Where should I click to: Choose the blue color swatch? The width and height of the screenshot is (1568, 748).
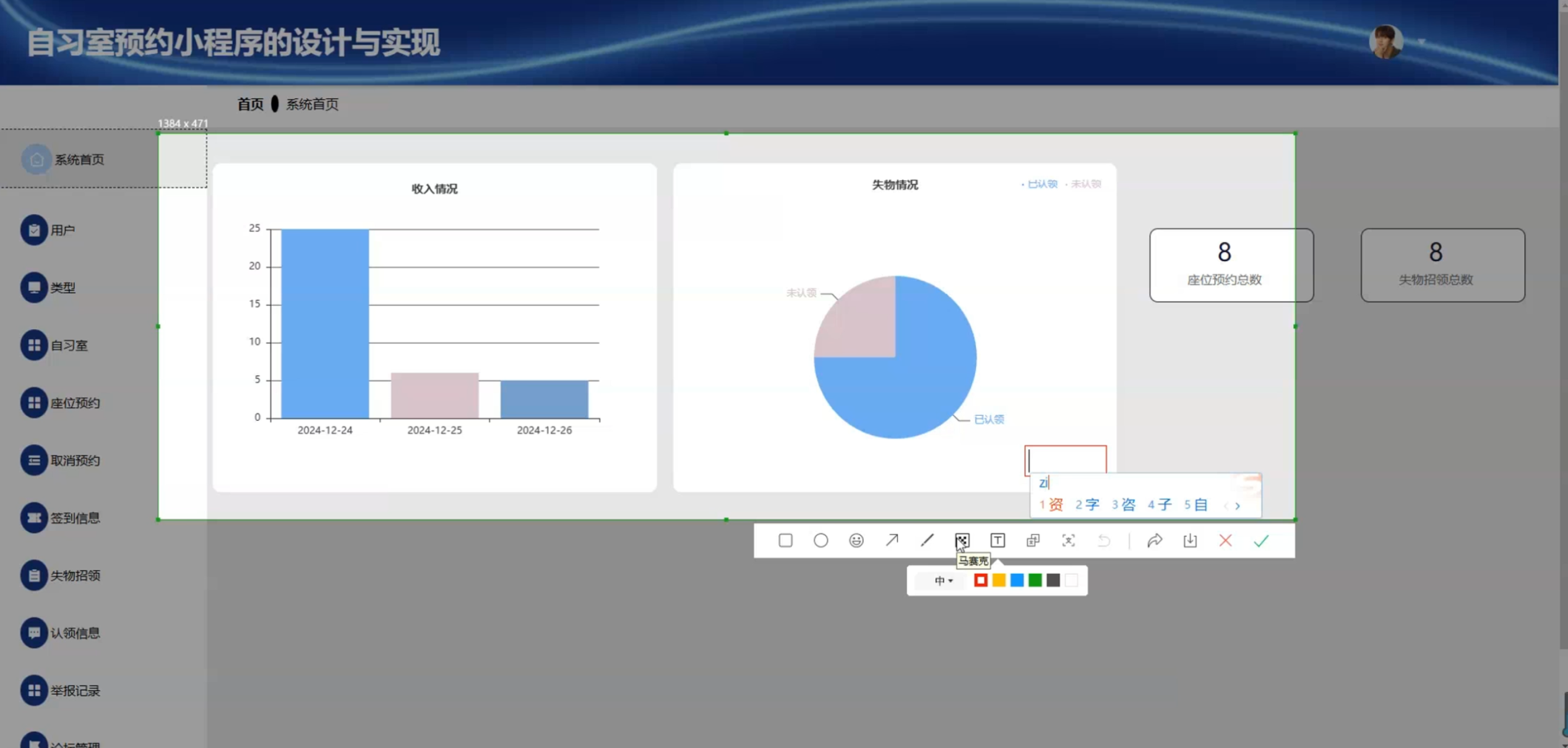pyautogui.click(x=1017, y=580)
